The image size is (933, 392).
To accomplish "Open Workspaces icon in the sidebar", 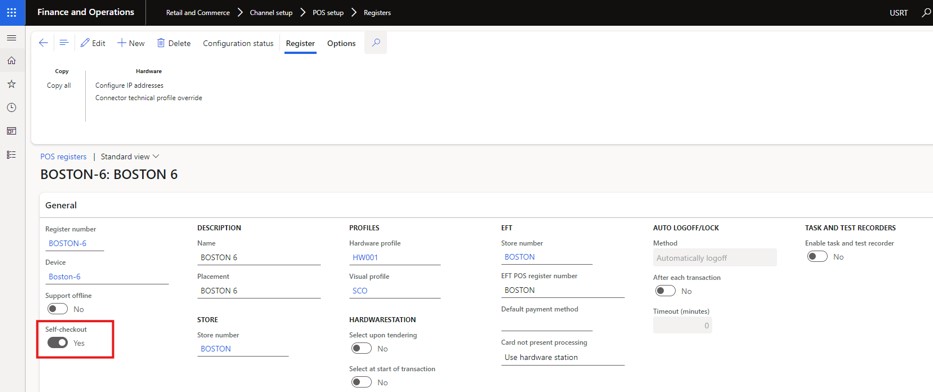I will 11,131.
